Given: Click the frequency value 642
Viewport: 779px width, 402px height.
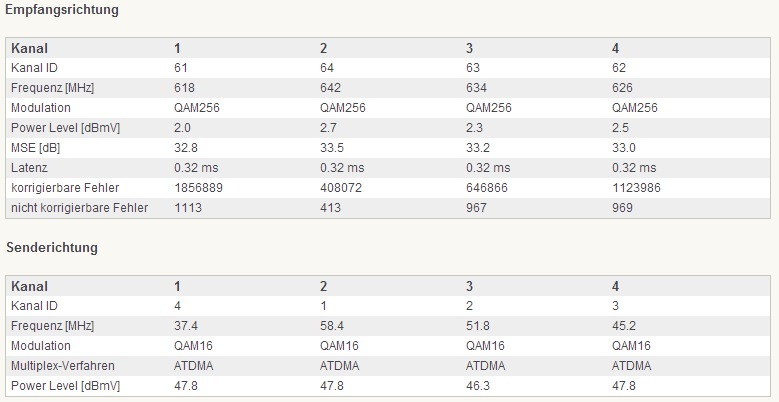Looking at the screenshot, I should click(x=330, y=87).
